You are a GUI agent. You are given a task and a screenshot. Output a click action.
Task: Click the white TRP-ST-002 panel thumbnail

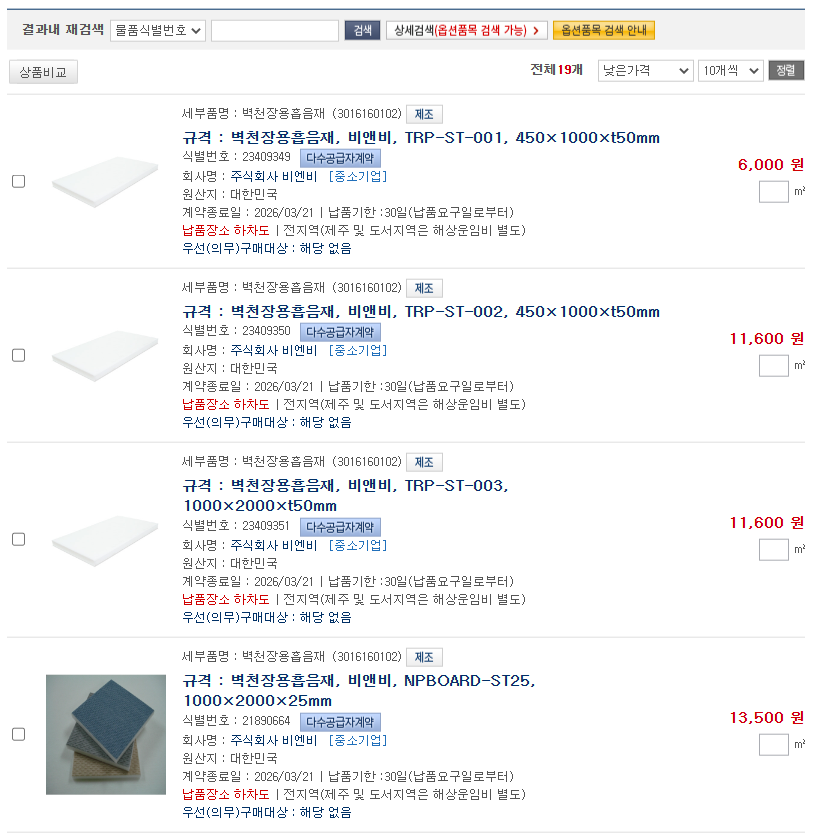[105, 356]
